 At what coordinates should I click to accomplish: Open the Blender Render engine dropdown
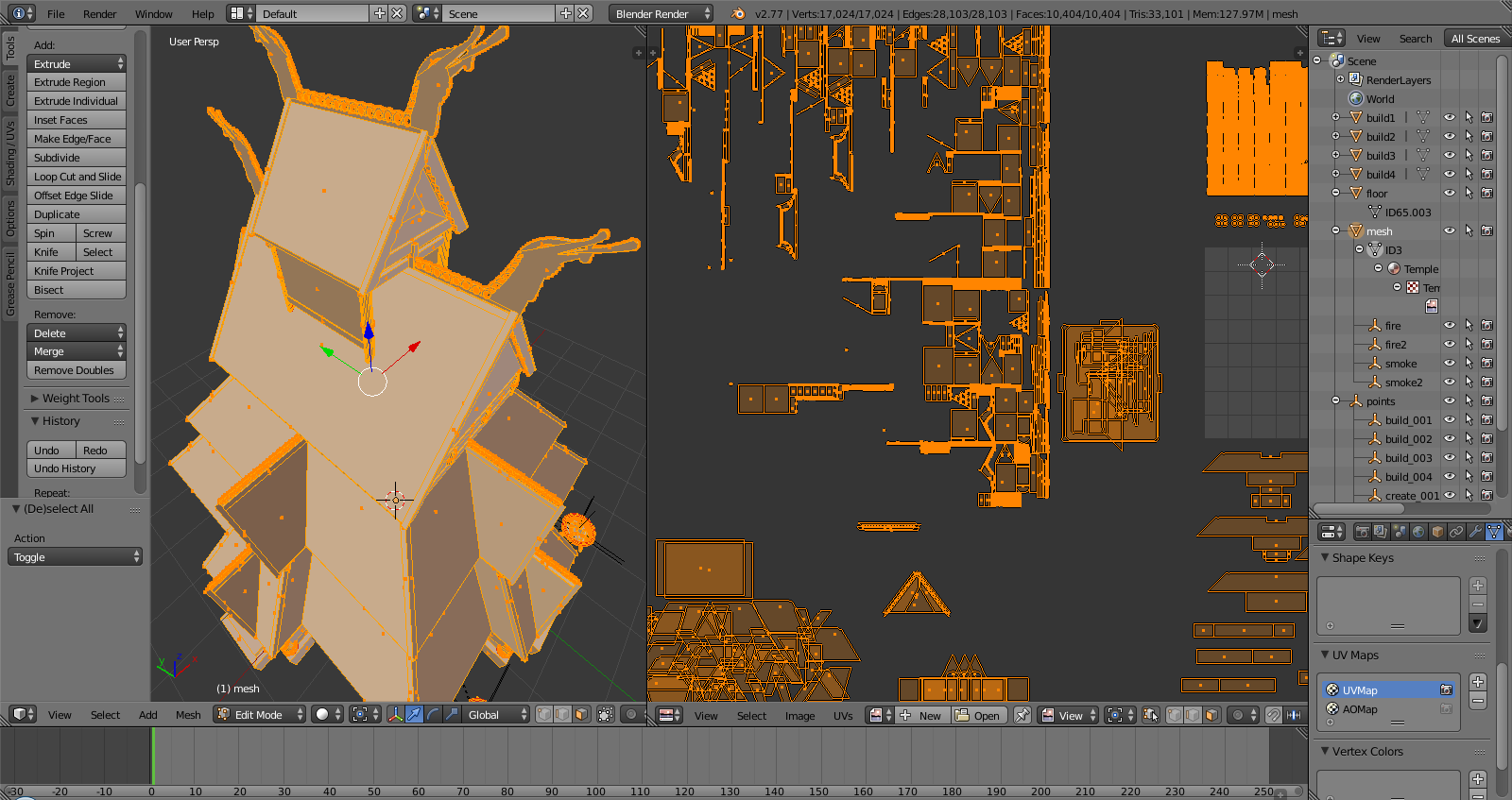(661, 14)
